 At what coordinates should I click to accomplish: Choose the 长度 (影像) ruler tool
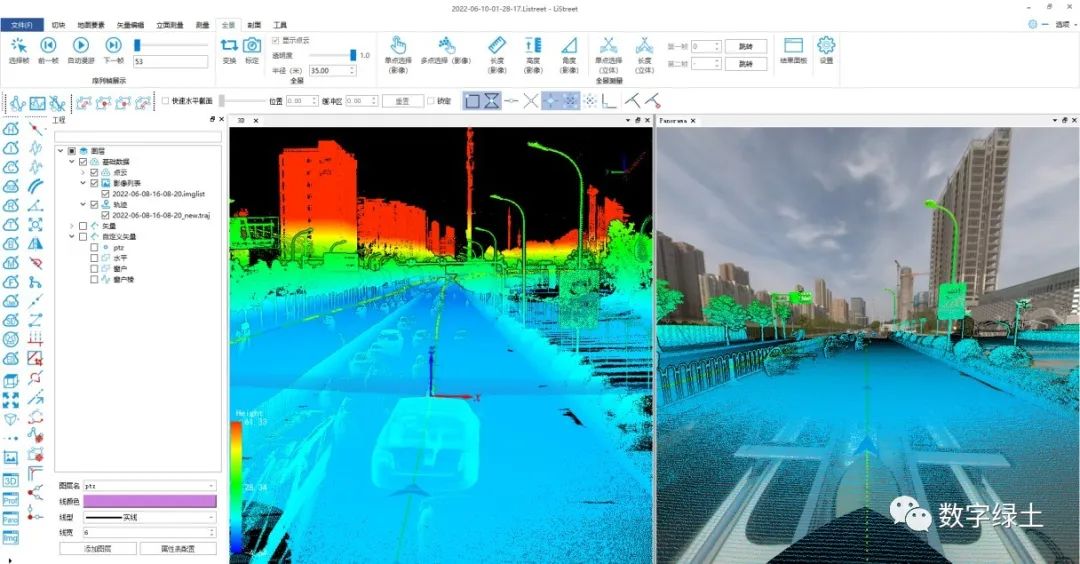[x=497, y=46]
